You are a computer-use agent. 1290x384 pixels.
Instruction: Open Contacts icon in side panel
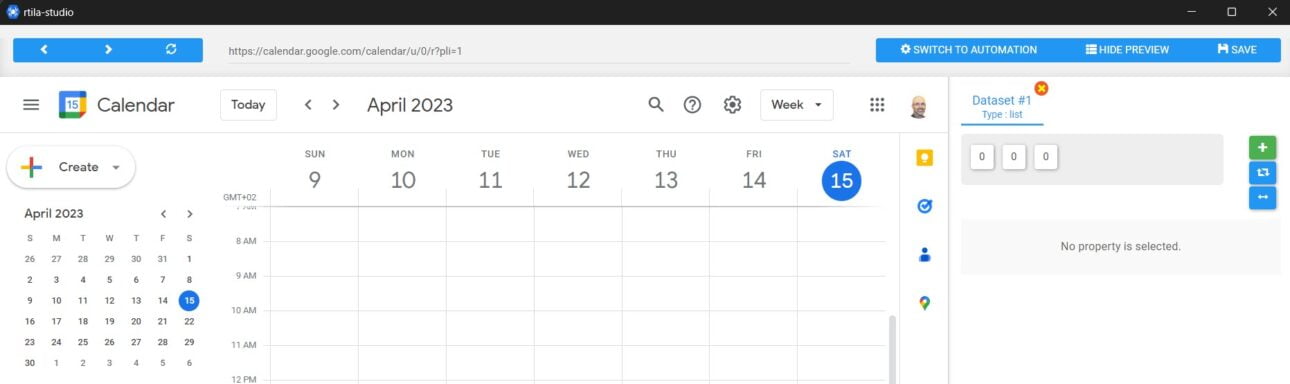925,255
